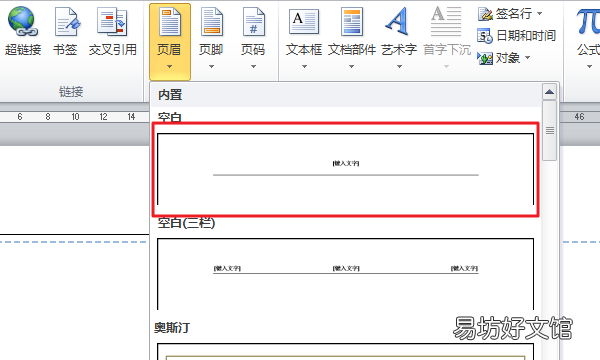This screenshot has width=600, height=360.
Task: Click the 空白(三栏) label text
Action: (186, 223)
